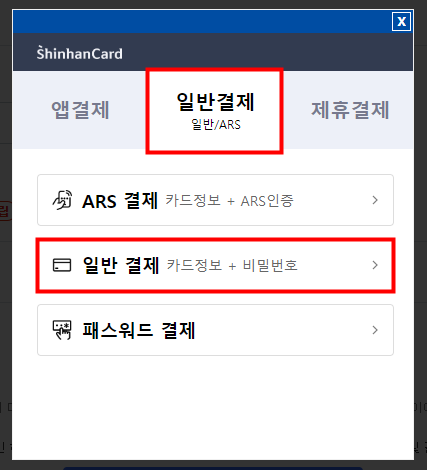Viewport: 427px width, 470px height.
Task: Click the 카드정보 + 비밀번호 description
Action: click(232, 266)
